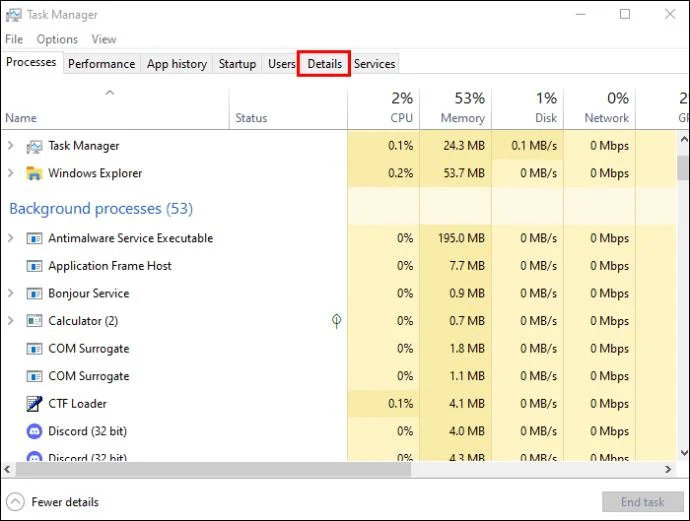Click the vertical scrollbar thumb
690x521 pixels.
pos(683,168)
